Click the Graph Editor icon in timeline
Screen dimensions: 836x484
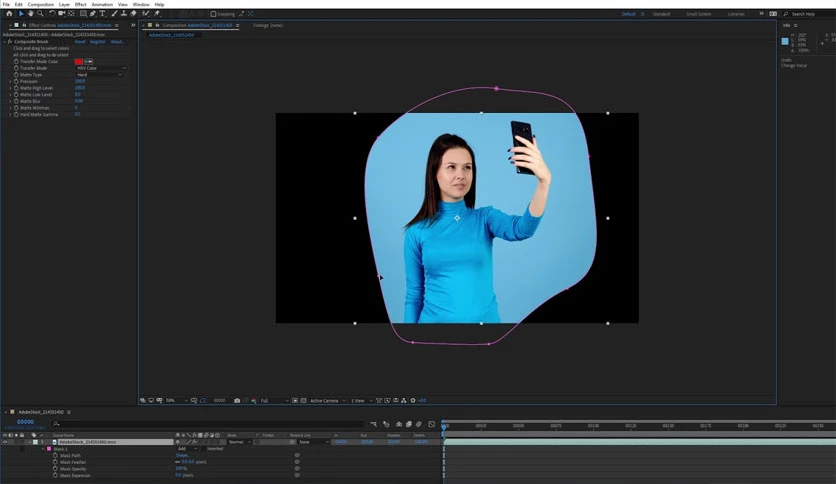click(x=431, y=424)
